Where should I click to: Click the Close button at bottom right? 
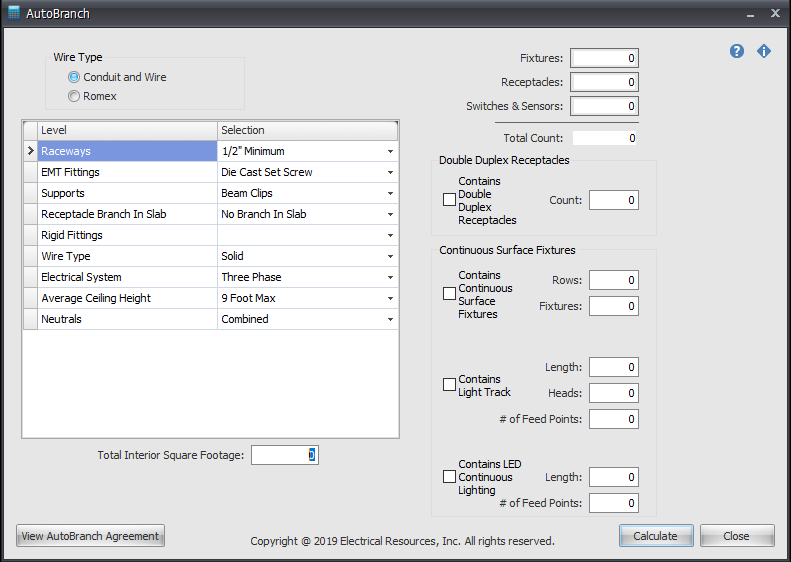[737, 536]
